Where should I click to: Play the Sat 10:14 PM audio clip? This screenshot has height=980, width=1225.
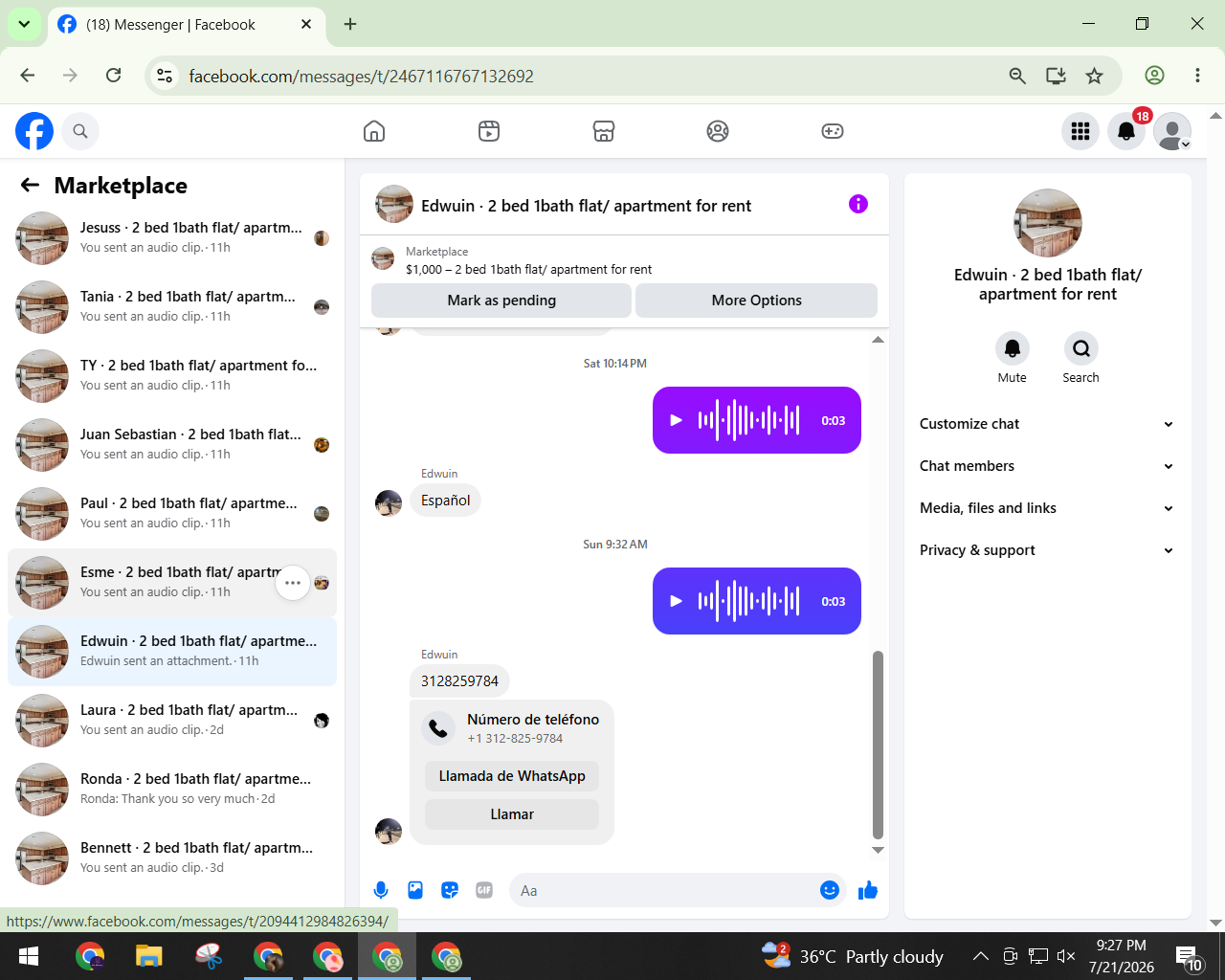pyautogui.click(x=677, y=420)
